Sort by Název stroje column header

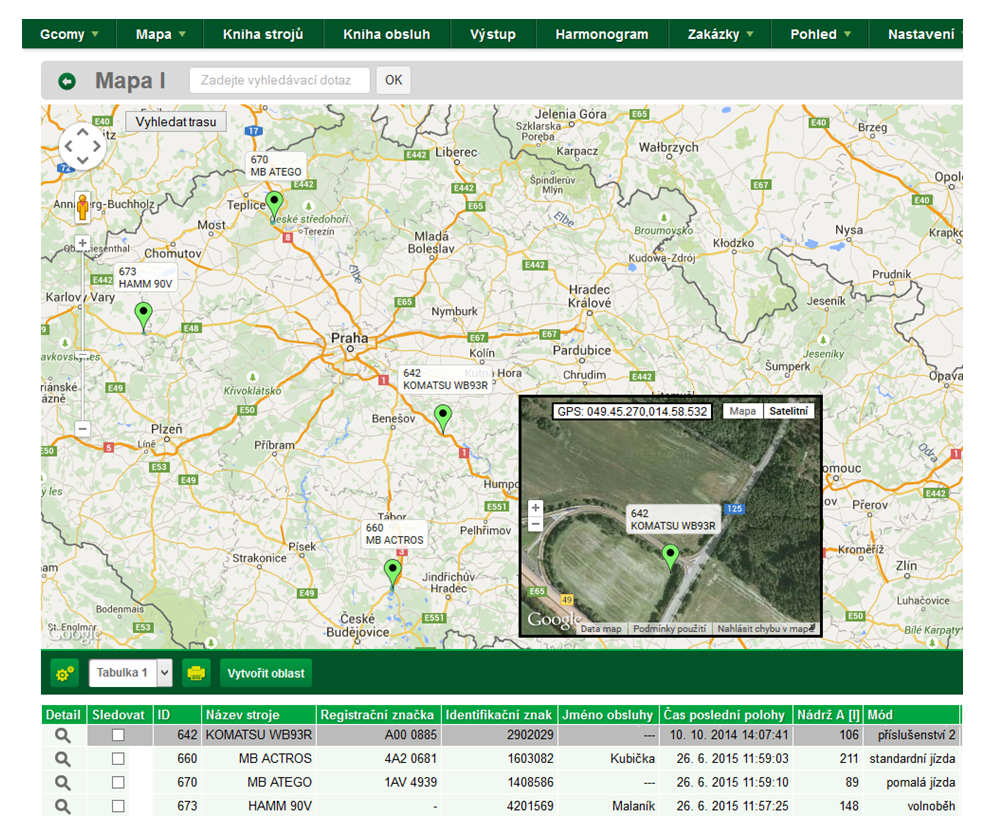tap(259, 715)
